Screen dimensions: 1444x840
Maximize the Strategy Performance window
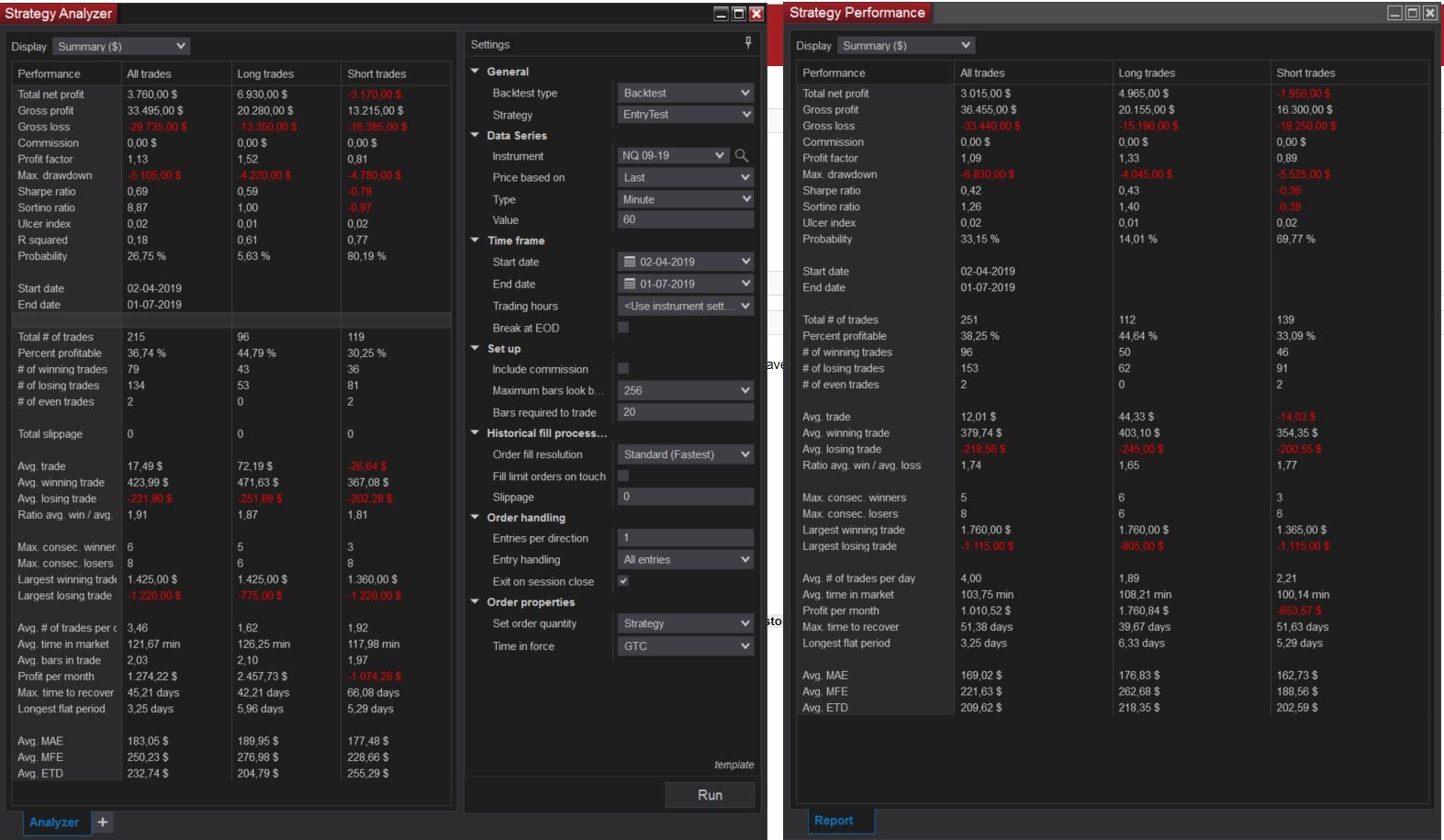(1413, 13)
